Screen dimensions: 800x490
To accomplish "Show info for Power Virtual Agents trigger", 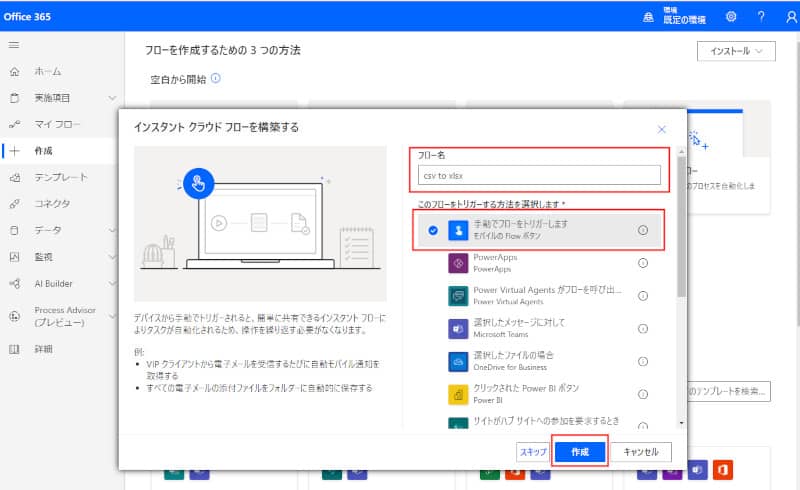I will (643, 296).
